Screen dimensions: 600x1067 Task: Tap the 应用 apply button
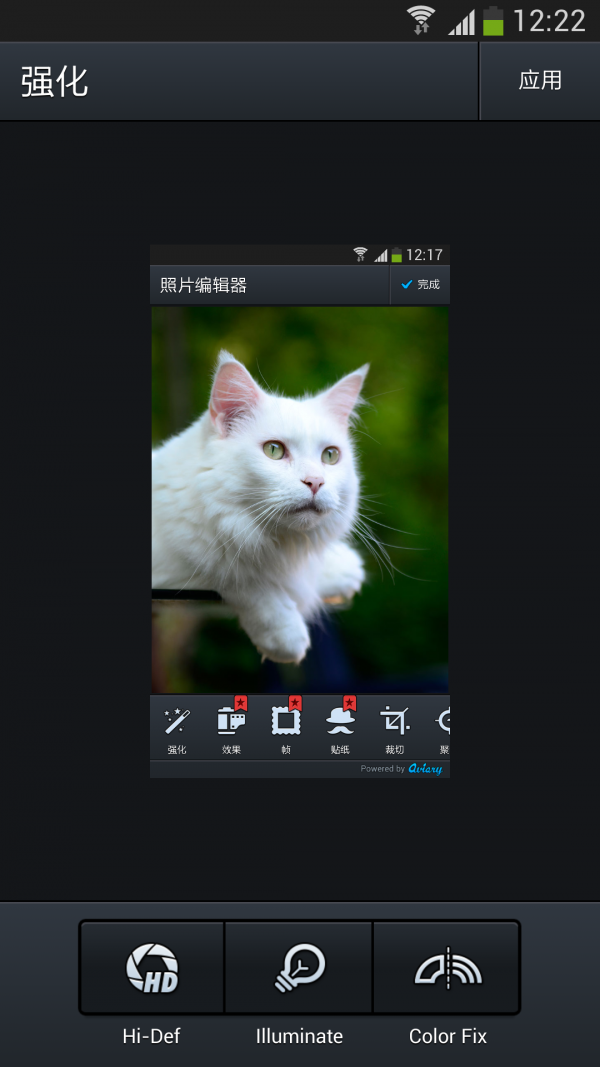click(x=540, y=80)
